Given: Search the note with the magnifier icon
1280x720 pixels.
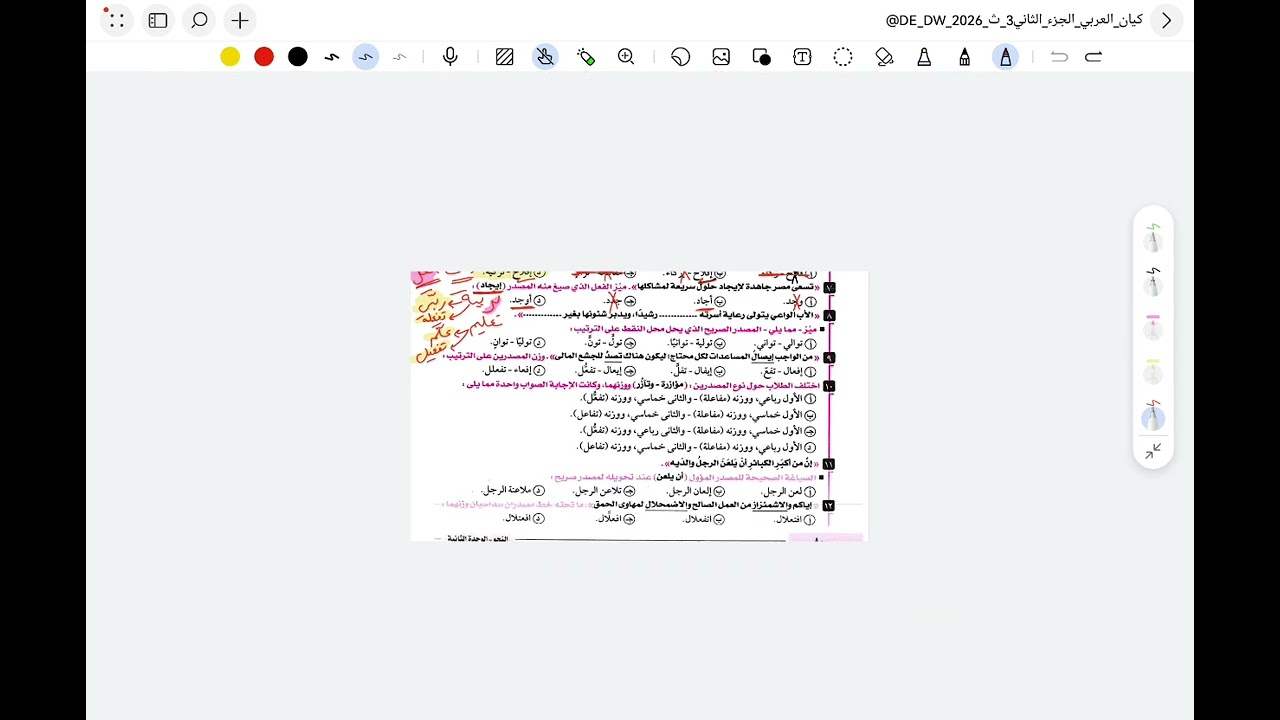Looking at the screenshot, I should (199, 20).
